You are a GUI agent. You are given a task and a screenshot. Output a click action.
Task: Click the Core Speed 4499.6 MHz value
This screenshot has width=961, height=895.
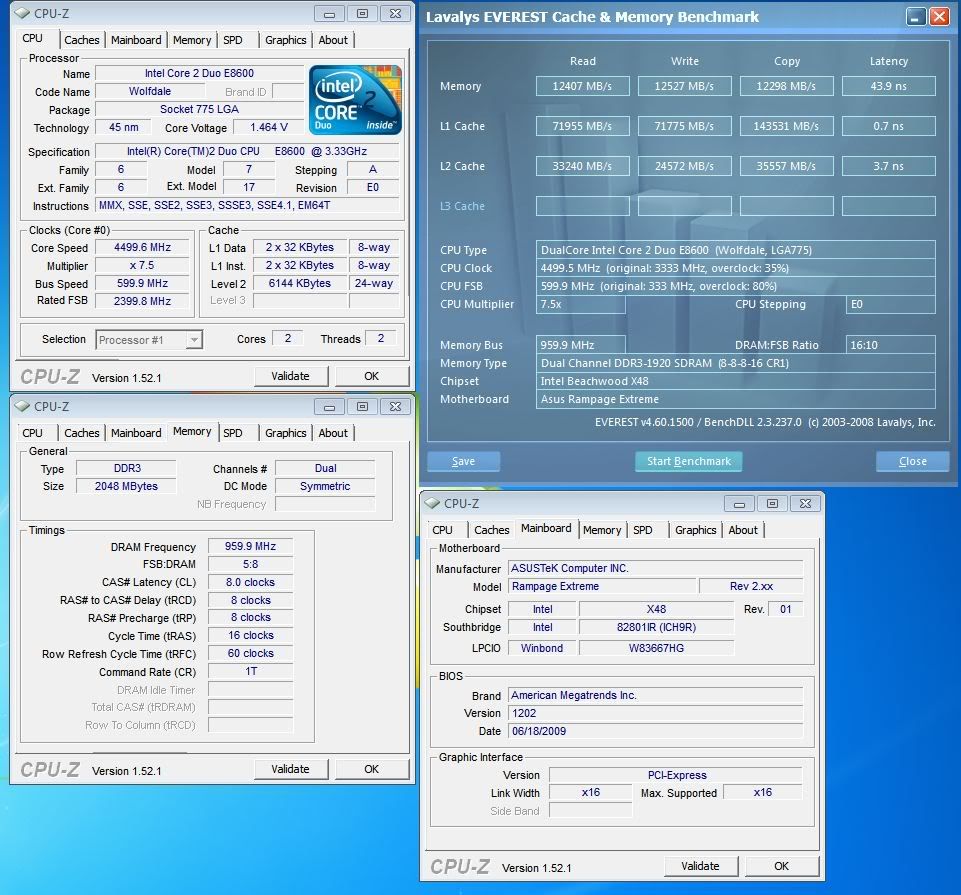pos(143,247)
